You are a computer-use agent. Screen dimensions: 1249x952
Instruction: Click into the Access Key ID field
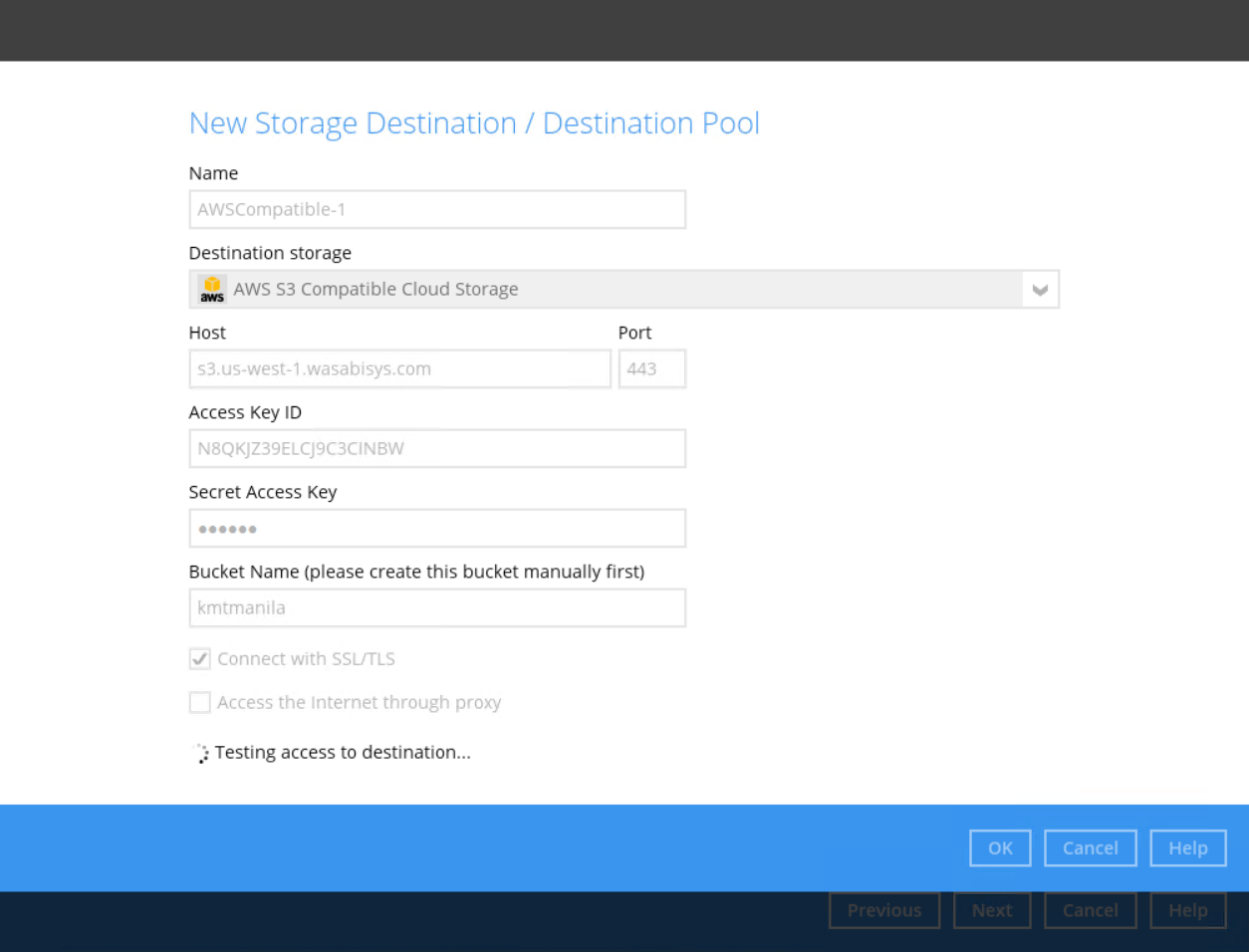pos(437,449)
